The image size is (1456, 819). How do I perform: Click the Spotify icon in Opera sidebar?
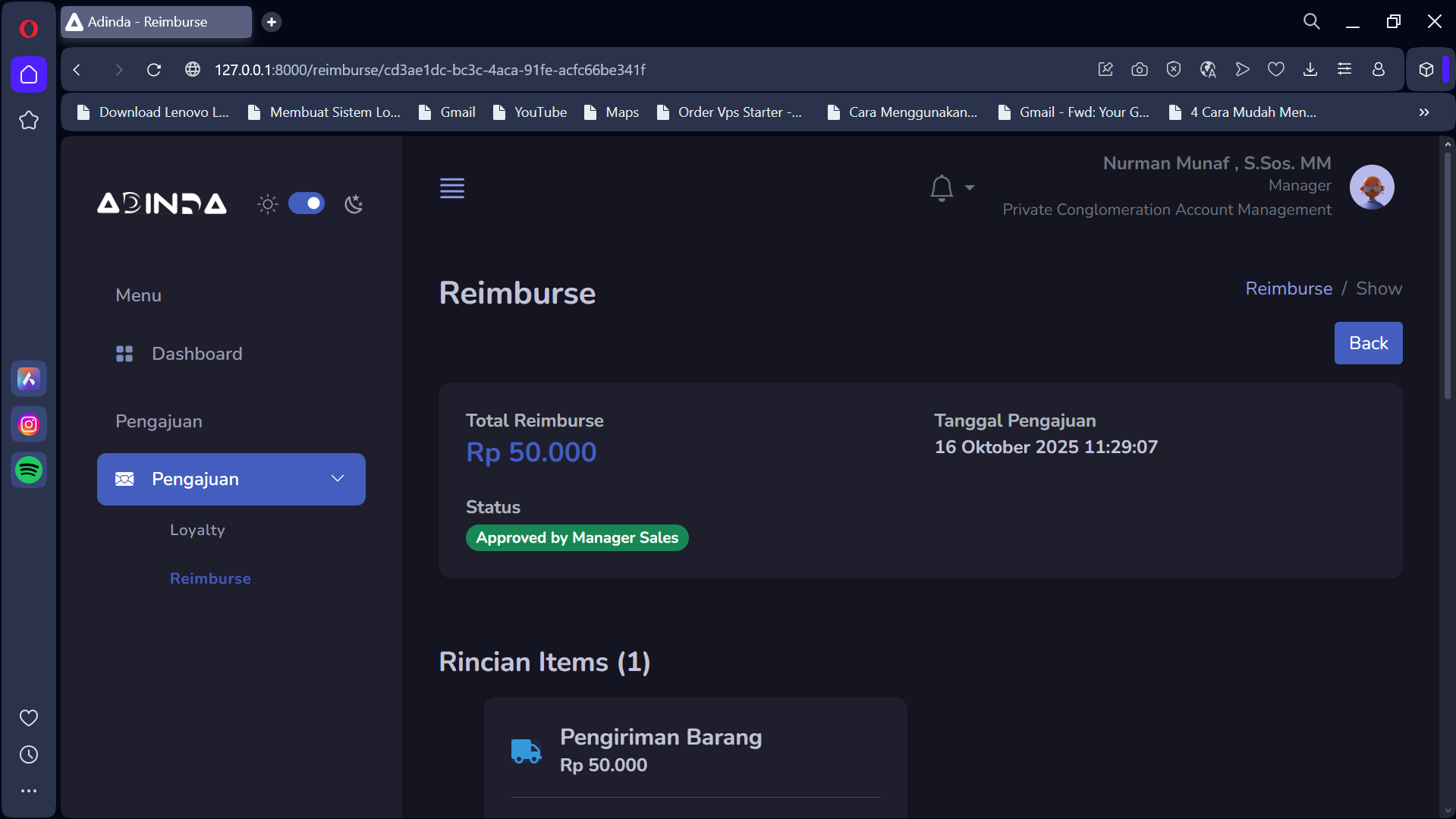[x=29, y=471]
